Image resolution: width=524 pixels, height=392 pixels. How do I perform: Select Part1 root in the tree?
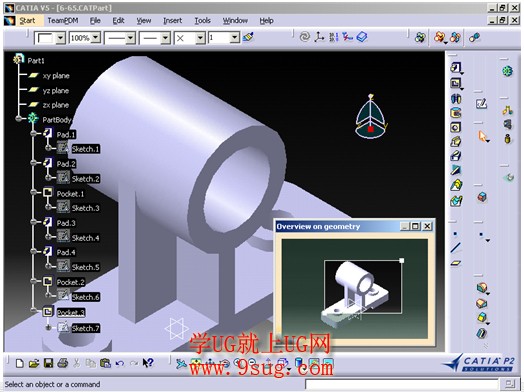coord(36,60)
